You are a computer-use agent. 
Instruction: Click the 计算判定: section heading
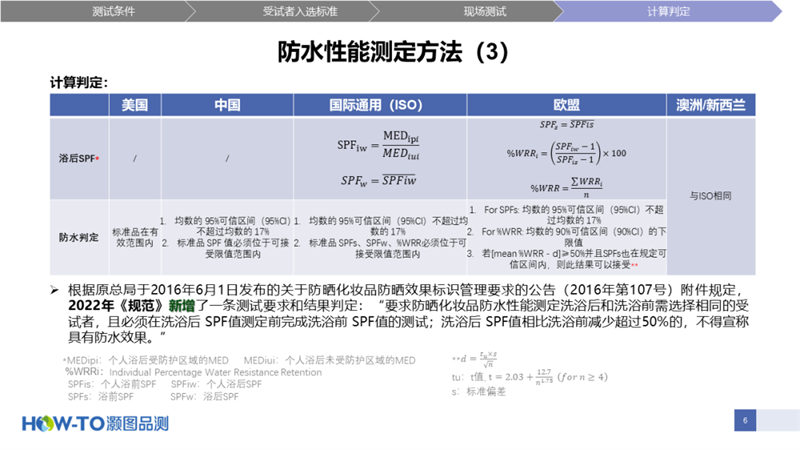click(79, 82)
